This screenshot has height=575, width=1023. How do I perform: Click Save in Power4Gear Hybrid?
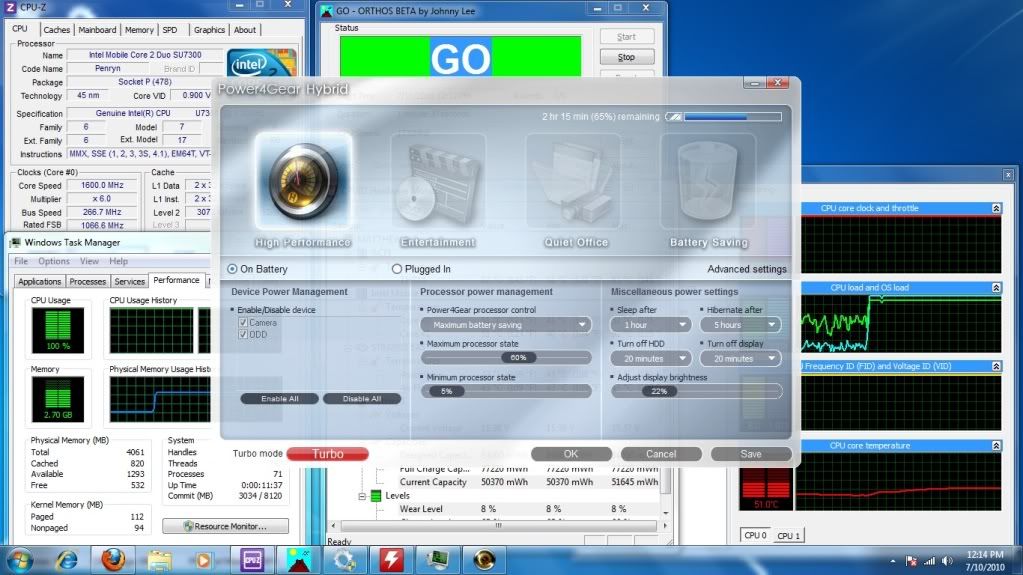(x=751, y=454)
